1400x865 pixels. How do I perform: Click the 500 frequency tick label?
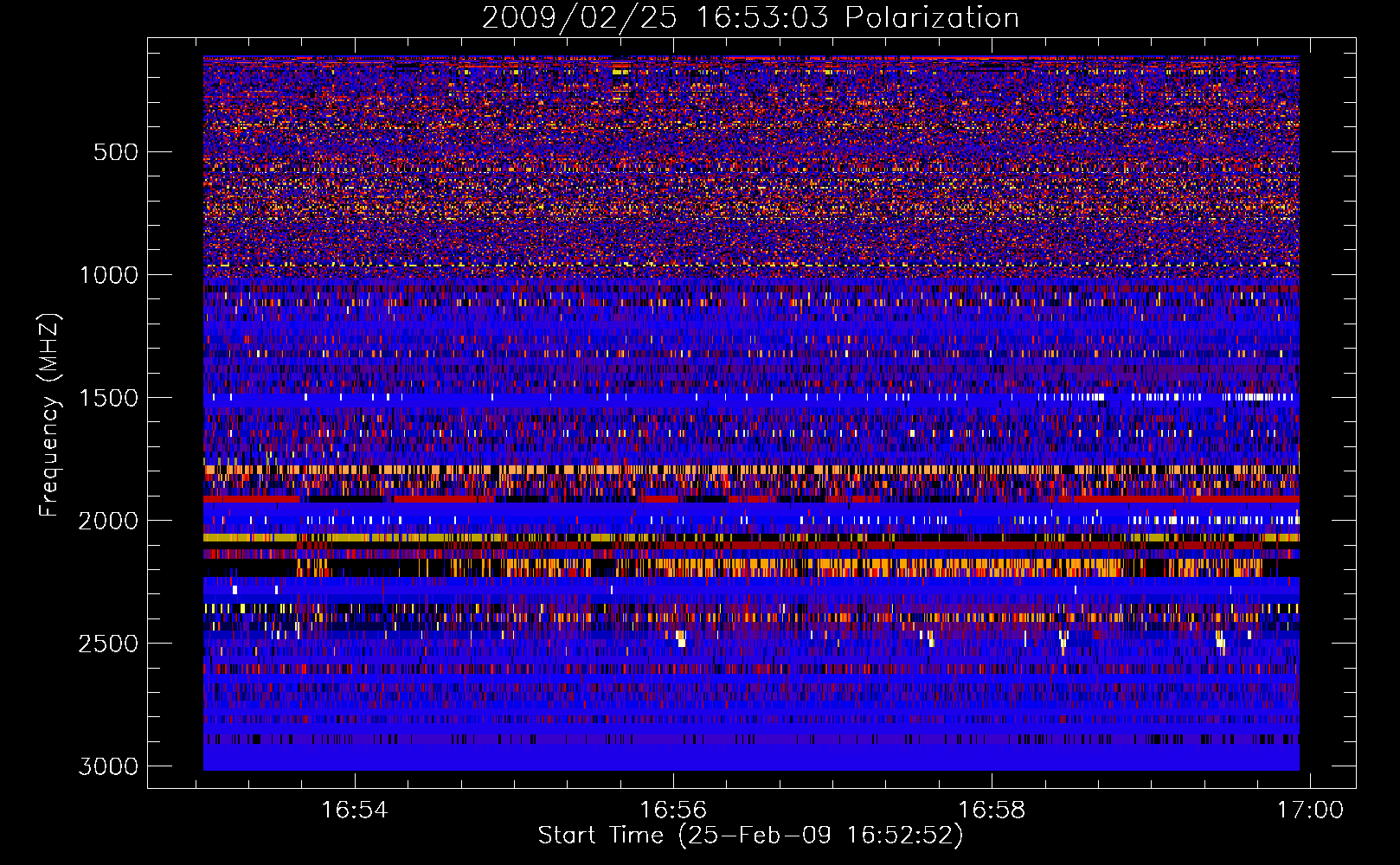[115, 152]
